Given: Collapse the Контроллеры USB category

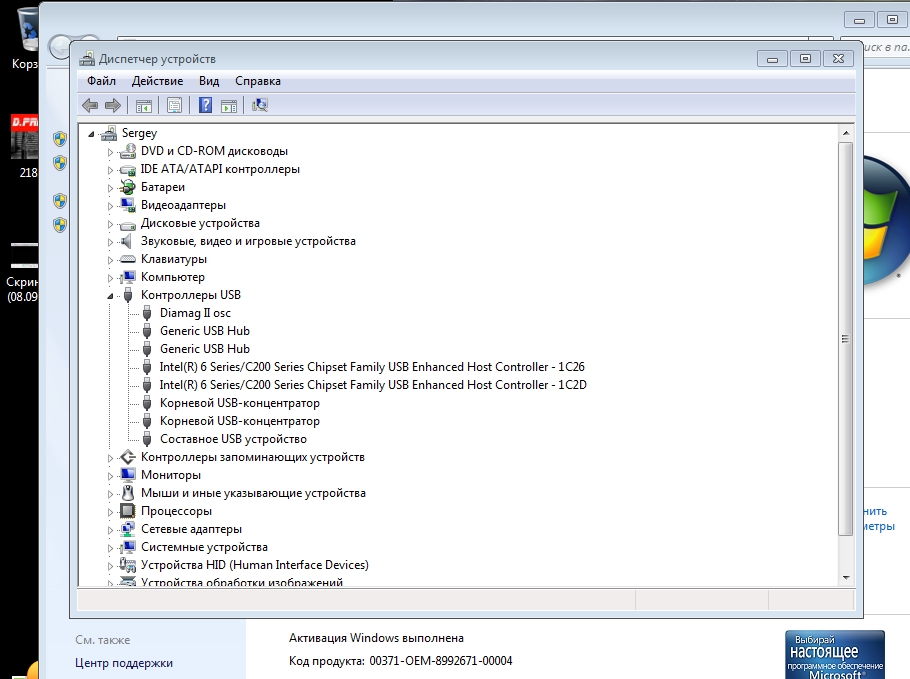Looking at the screenshot, I should (110, 296).
